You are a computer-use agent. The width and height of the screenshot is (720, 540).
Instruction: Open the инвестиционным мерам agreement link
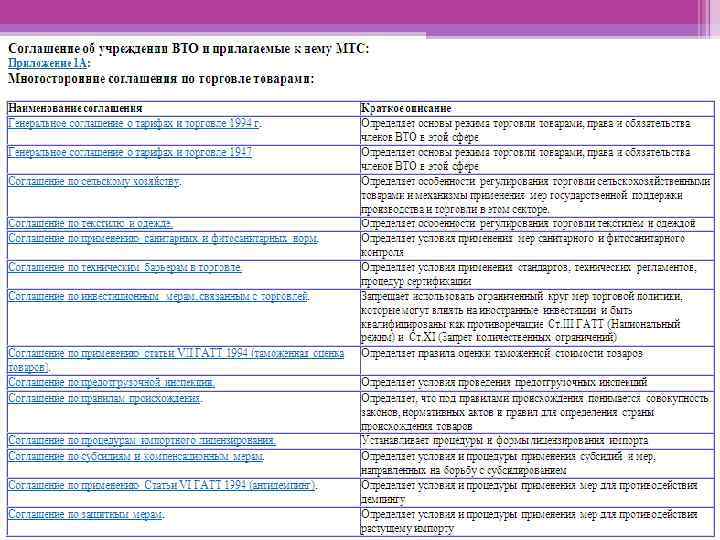point(159,297)
